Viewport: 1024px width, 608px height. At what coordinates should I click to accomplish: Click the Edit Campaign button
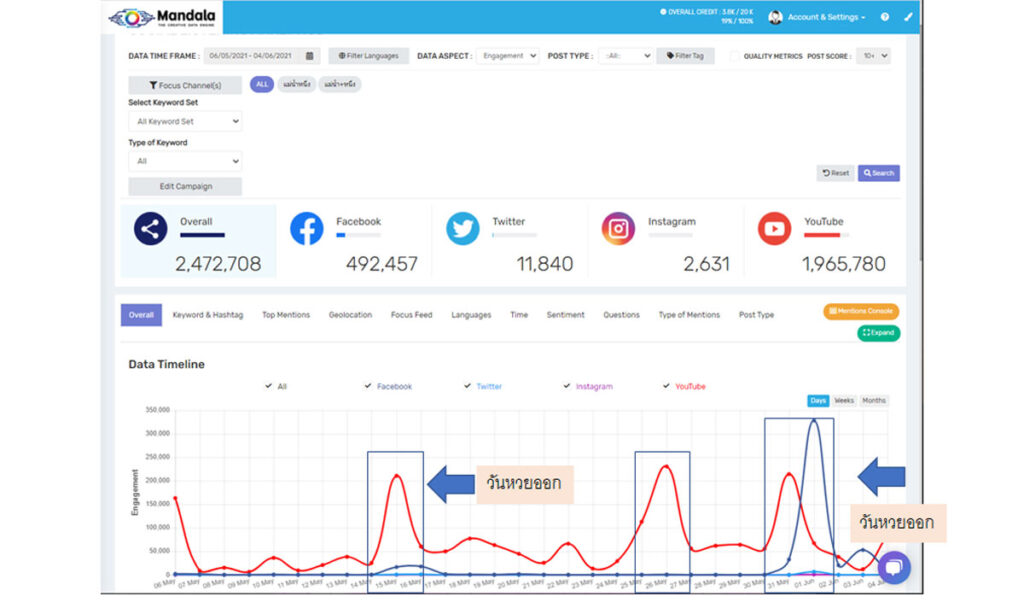pos(185,187)
